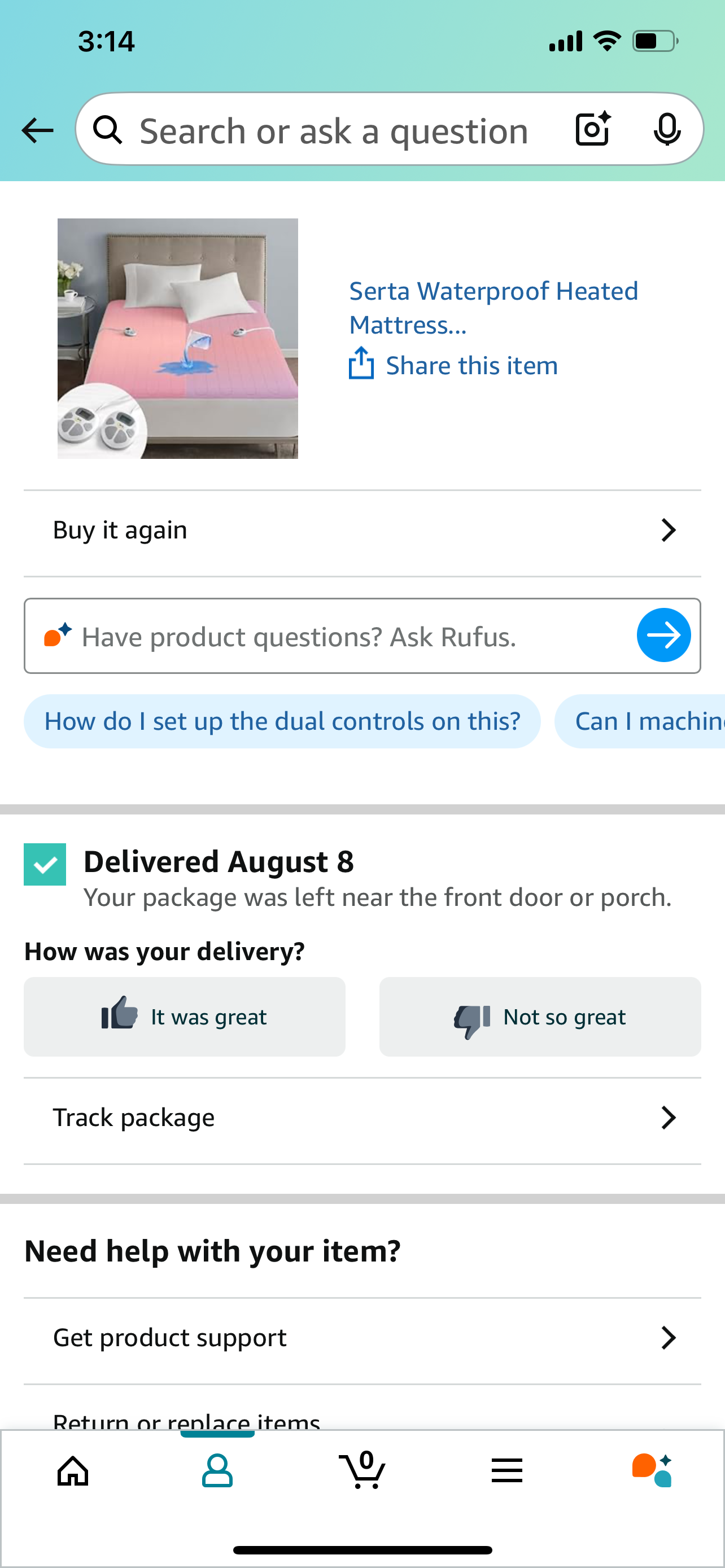Submit Rufus question with blue arrow

click(663, 636)
